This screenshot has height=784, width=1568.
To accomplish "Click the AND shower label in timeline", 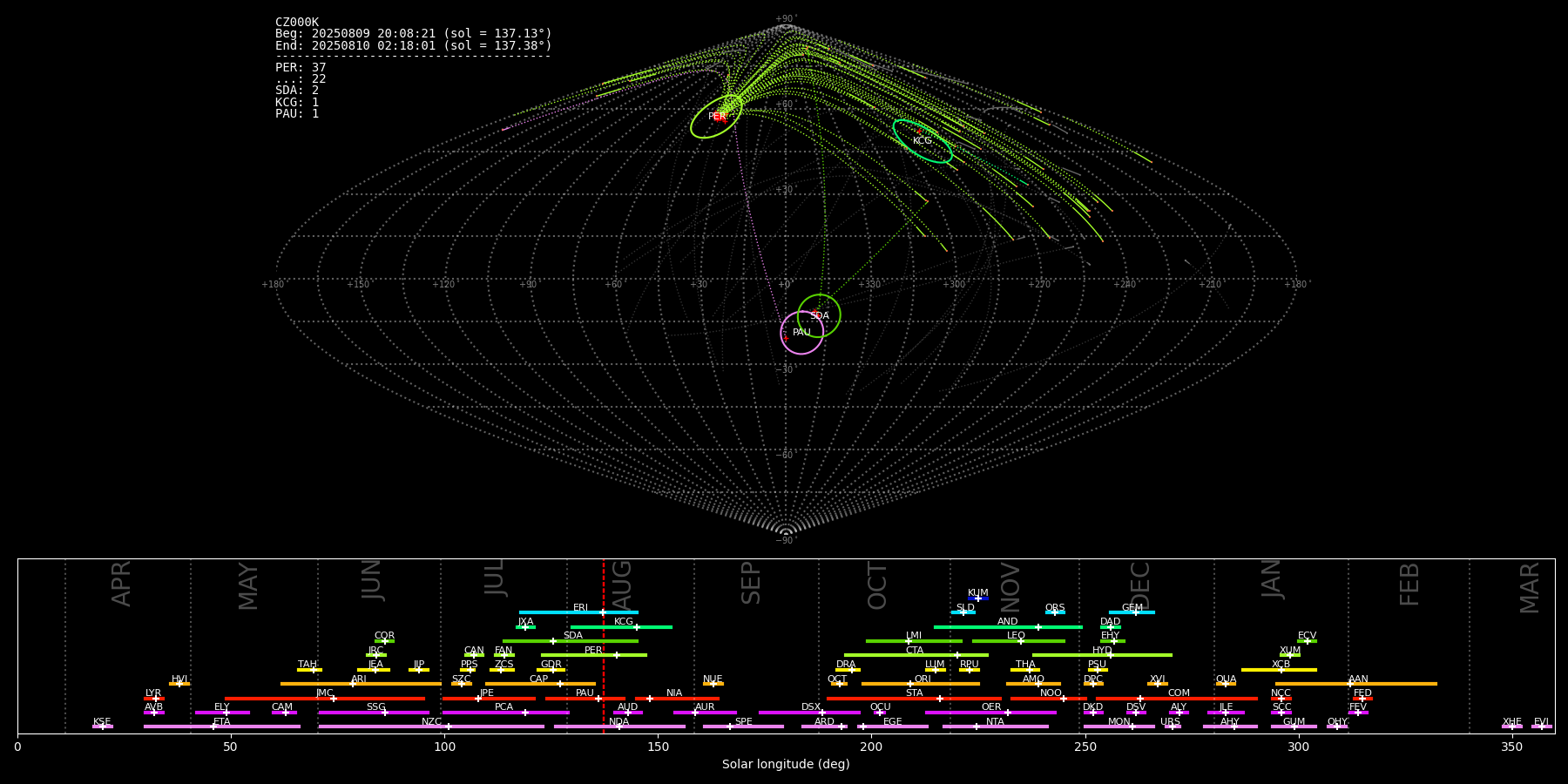I will click(x=1008, y=622).
